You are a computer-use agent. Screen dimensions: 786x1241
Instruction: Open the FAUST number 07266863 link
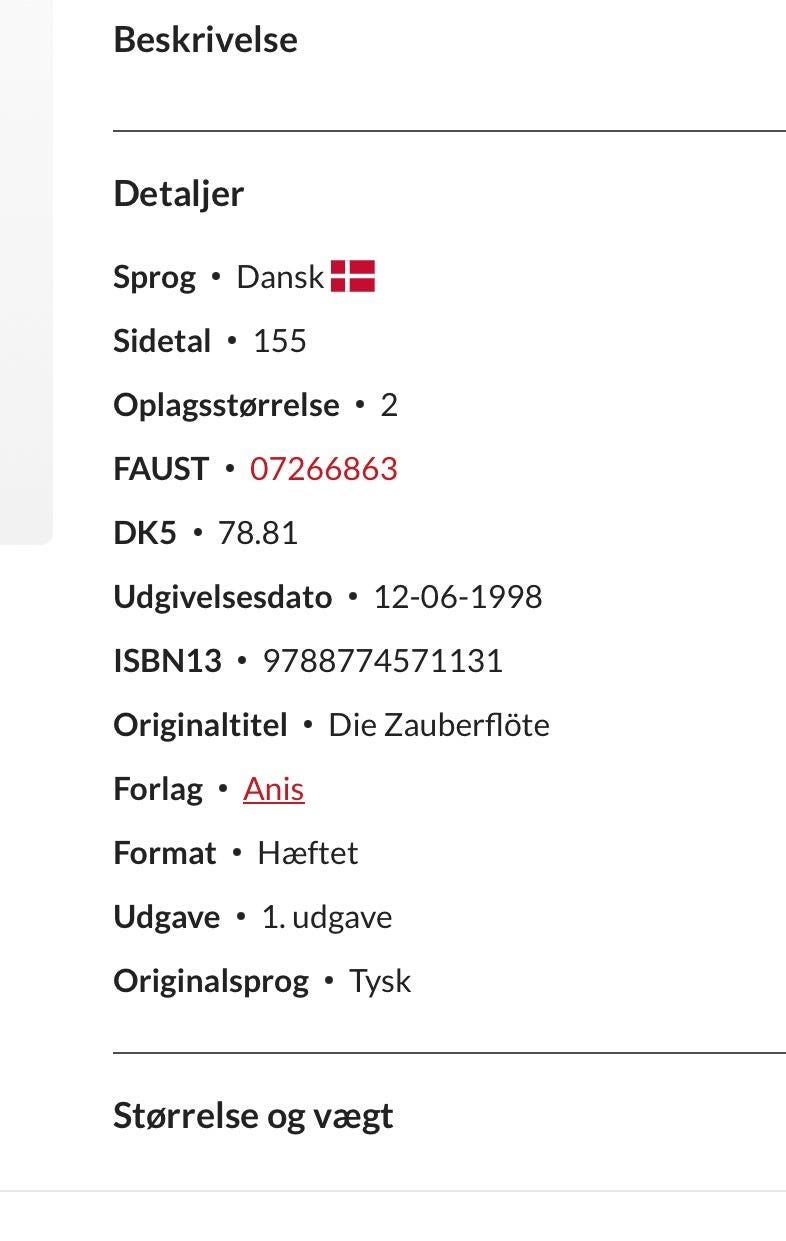323,469
